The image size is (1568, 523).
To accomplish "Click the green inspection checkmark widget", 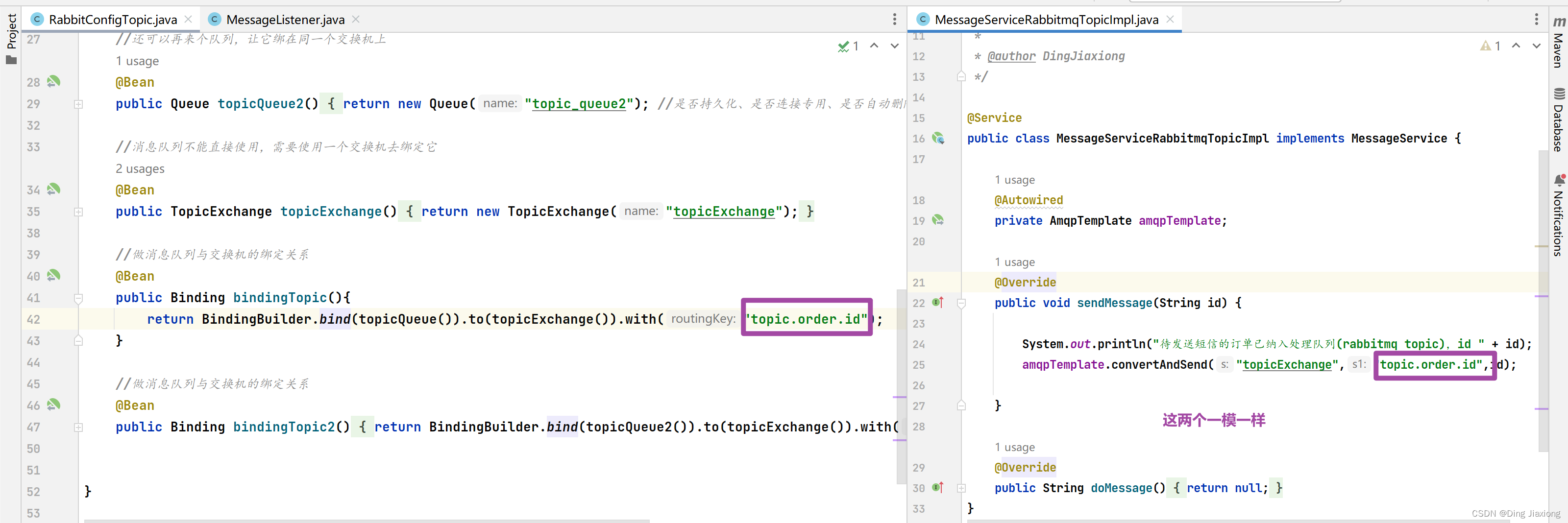I will pos(848,46).
